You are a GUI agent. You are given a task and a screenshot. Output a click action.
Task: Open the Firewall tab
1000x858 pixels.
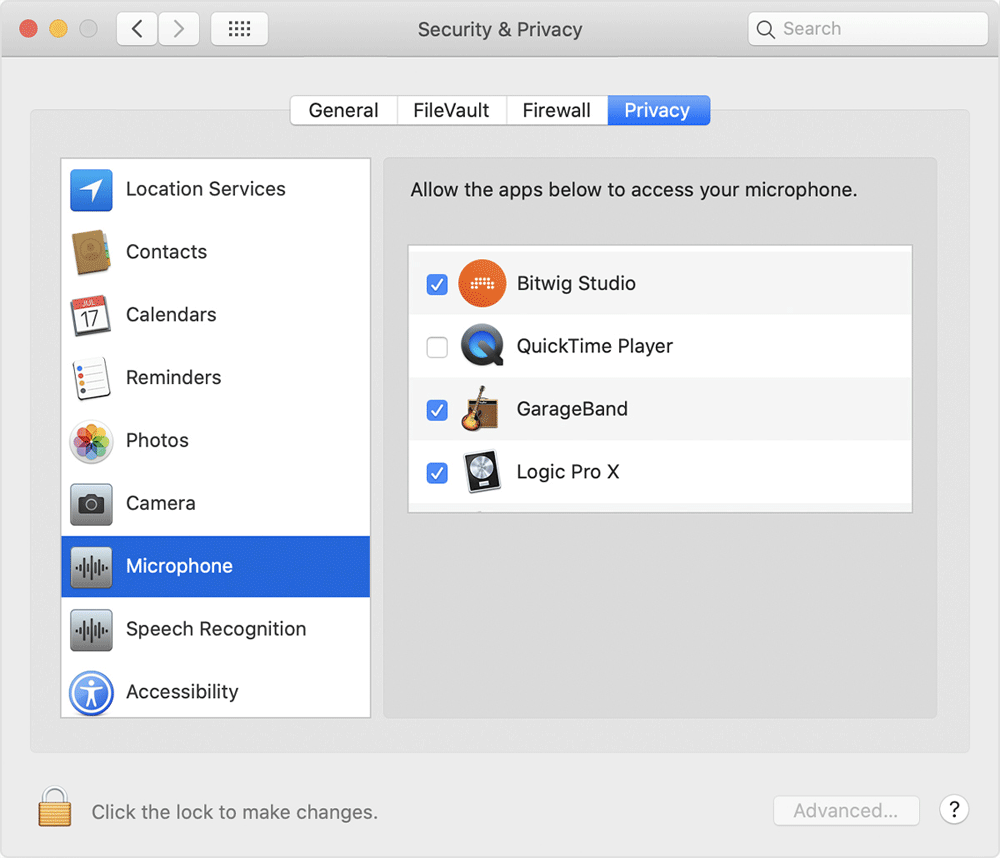pos(557,110)
